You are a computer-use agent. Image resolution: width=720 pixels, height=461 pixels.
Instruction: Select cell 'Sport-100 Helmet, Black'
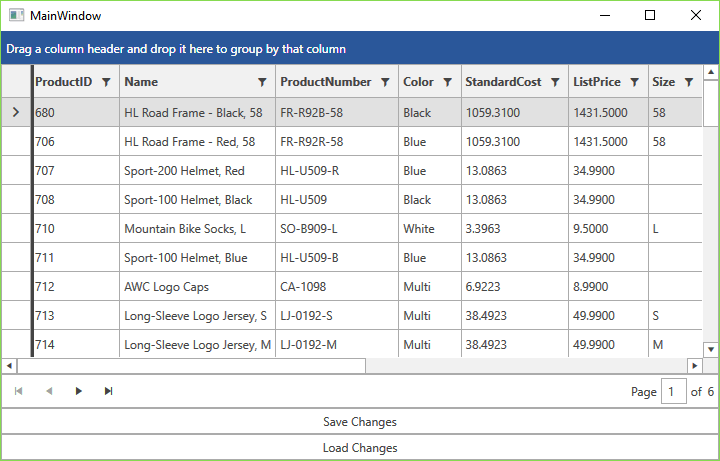click(x=197, y=199)
